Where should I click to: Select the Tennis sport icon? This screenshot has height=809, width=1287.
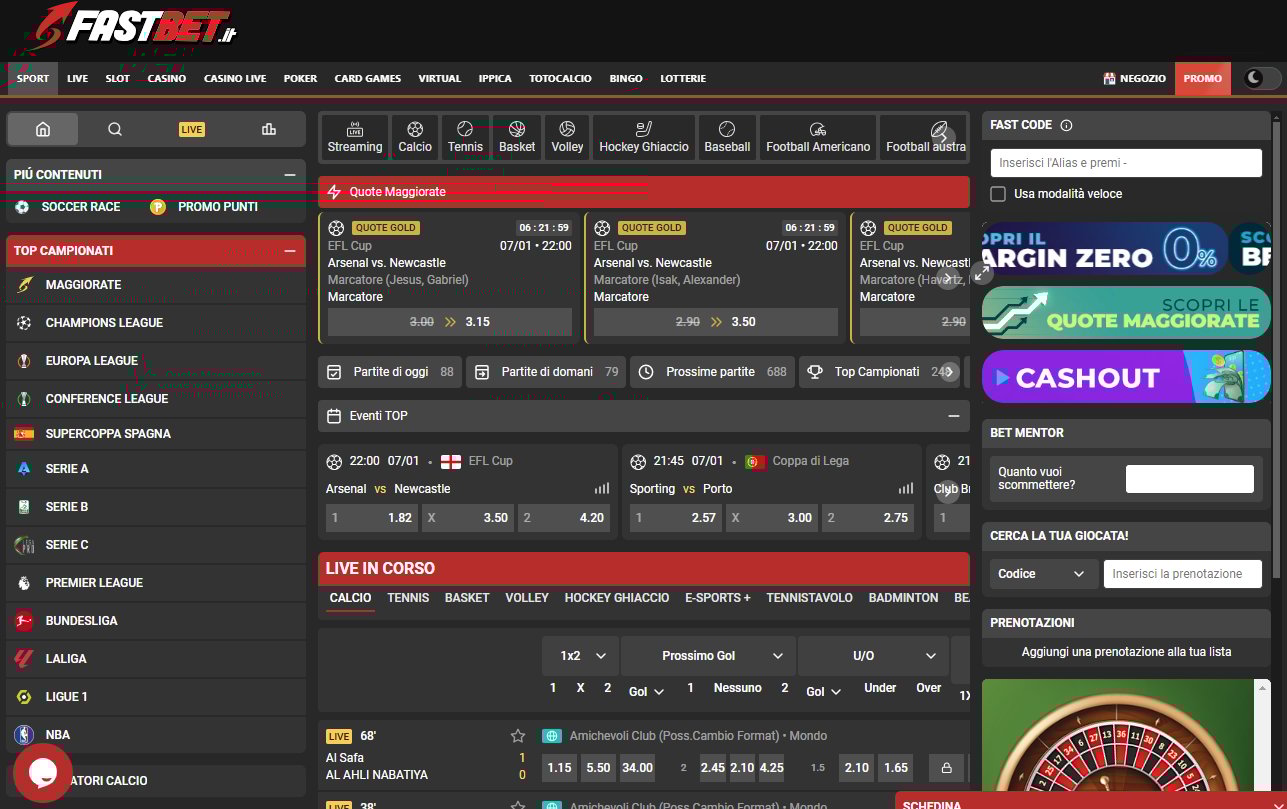tap(465, 137)
